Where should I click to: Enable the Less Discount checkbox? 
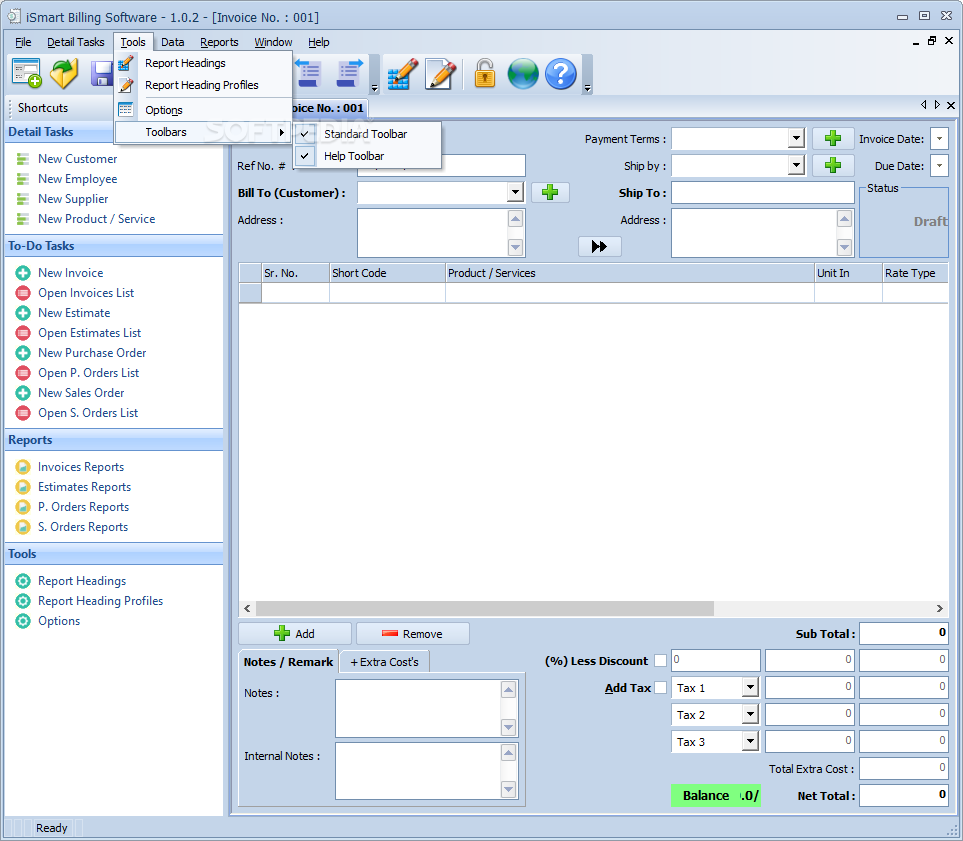pos(660,660)
